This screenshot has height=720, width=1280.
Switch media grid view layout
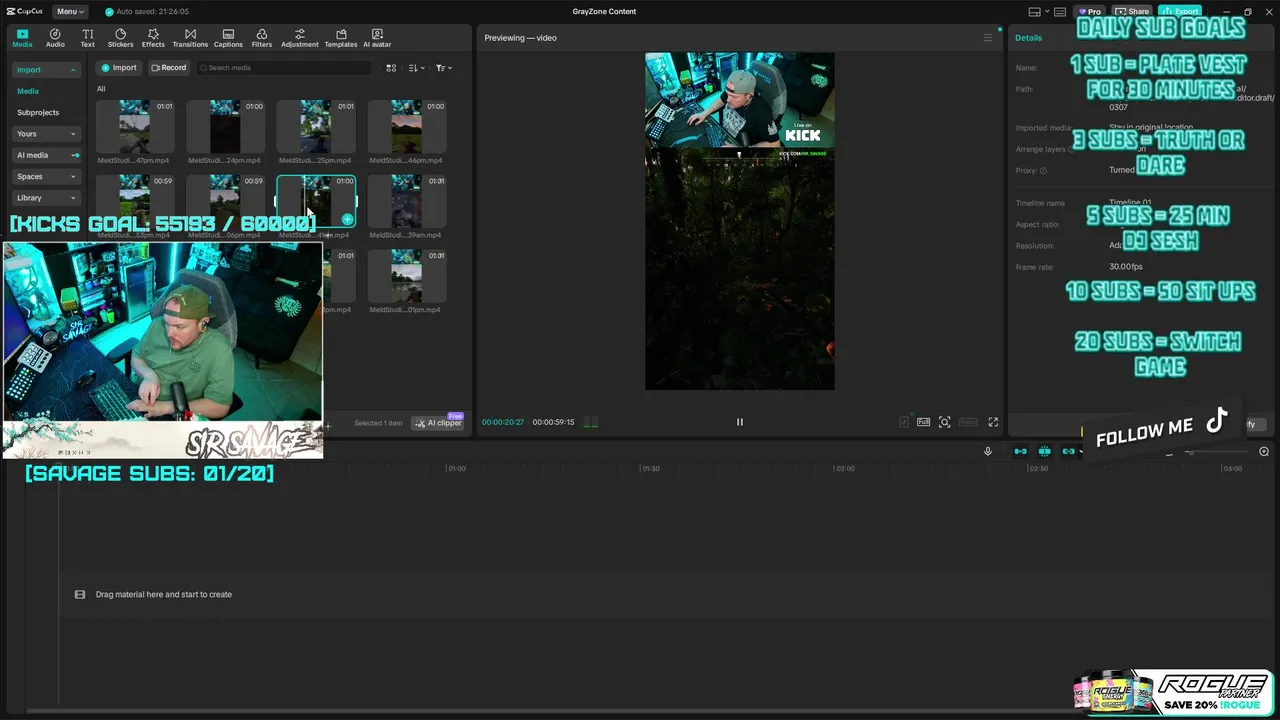[391, 68]
